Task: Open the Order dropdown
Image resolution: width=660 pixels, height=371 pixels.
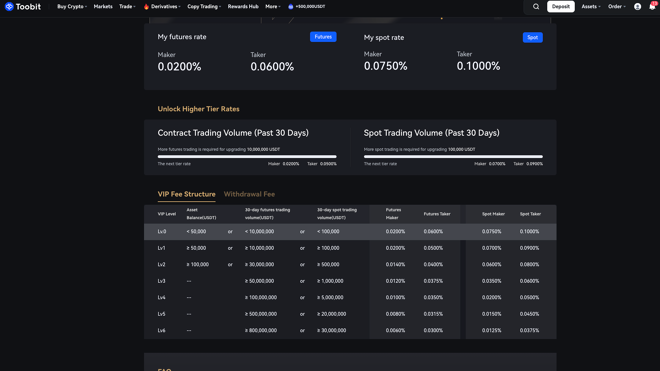Action: tap(617, 7)
